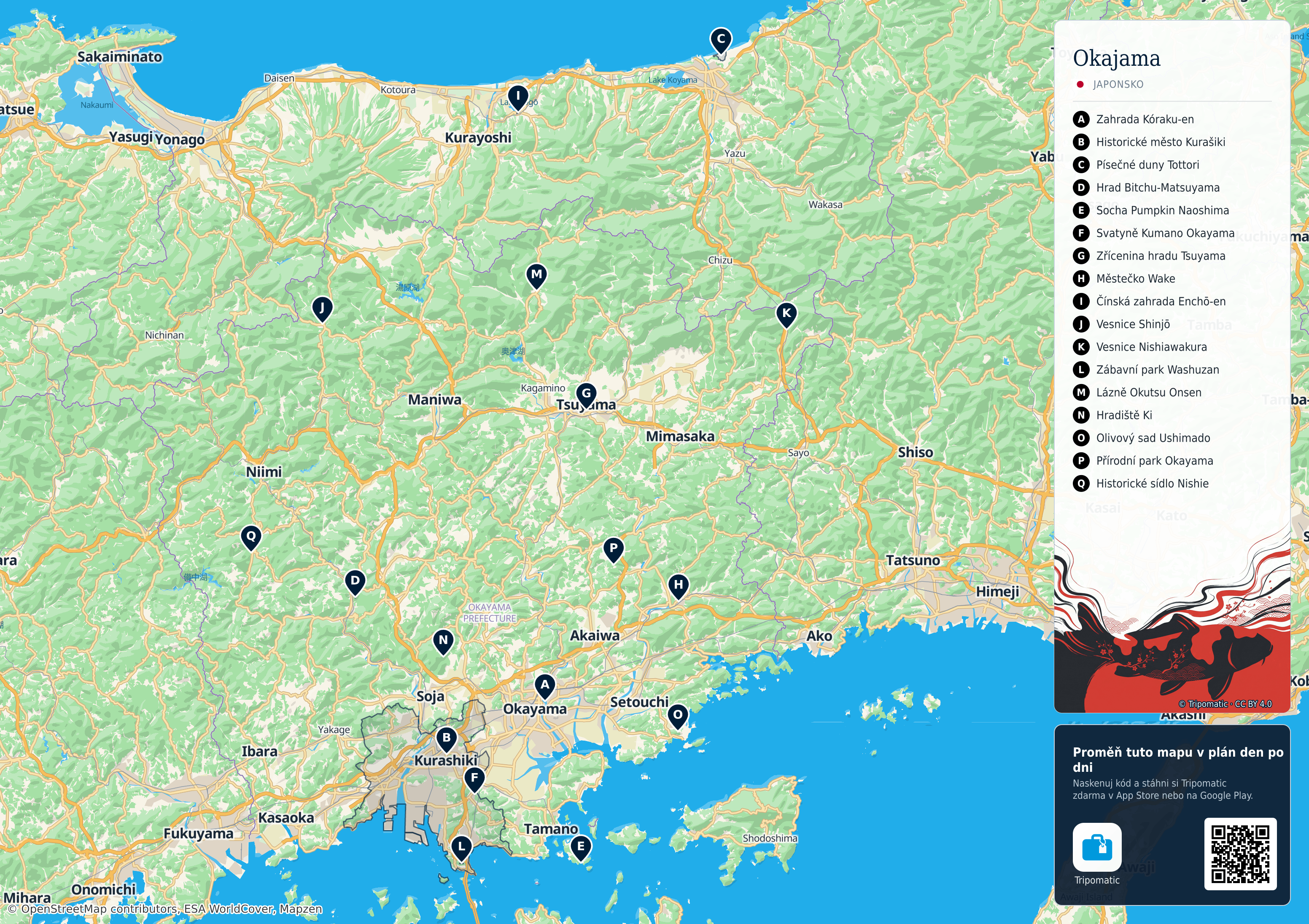Image resolution: width=1309 pixels, height=924 pixels.
Task: Choose legend entry Zřícenina hradu Tsuyama
Action: (1149, 256)
